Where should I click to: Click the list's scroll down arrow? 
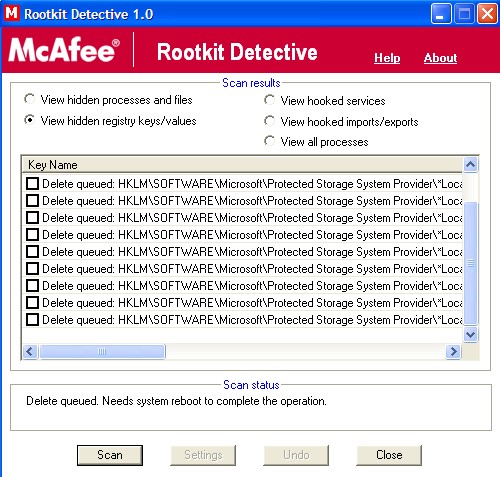[x=471, y=334]
